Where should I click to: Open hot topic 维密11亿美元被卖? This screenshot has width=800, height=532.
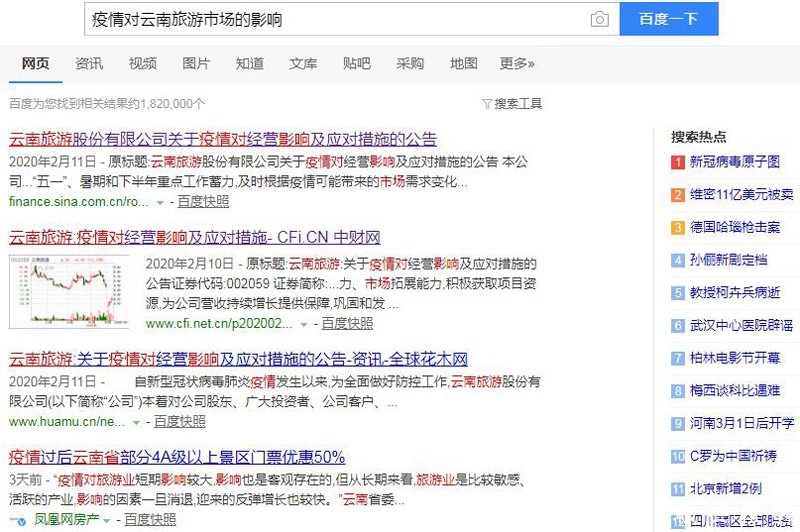[x=742, y=195]
